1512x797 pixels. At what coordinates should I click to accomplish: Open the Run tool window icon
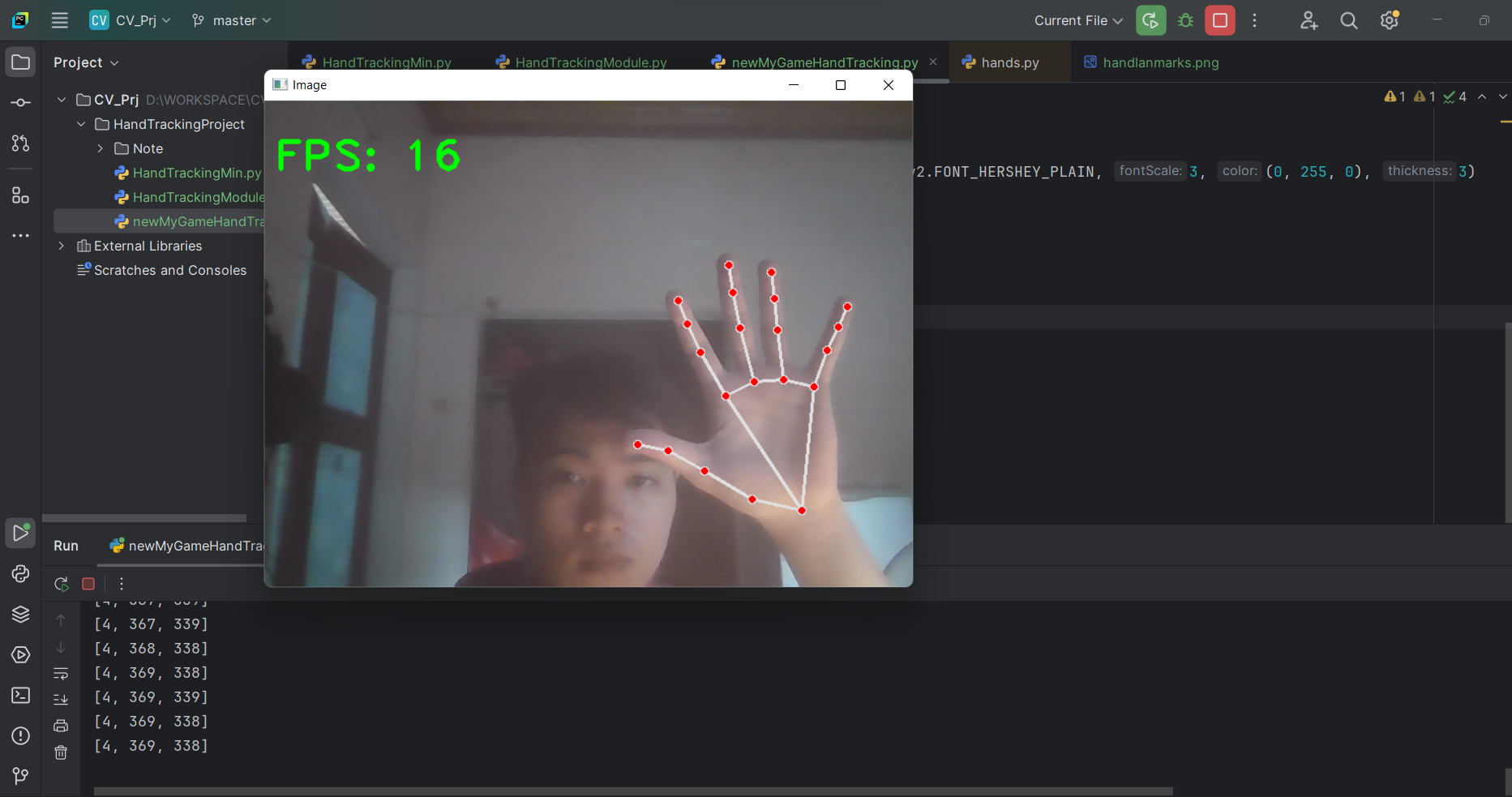coord(21,533)
